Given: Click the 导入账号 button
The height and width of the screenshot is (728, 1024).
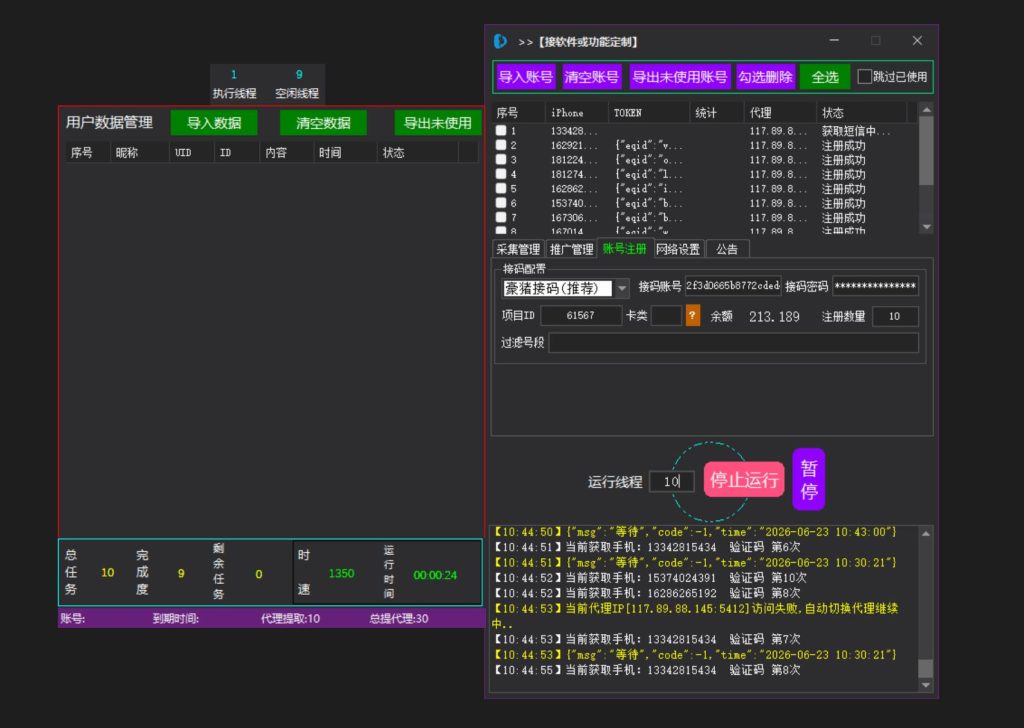Looking at the screenshot, I should click(x=525, y=76).
